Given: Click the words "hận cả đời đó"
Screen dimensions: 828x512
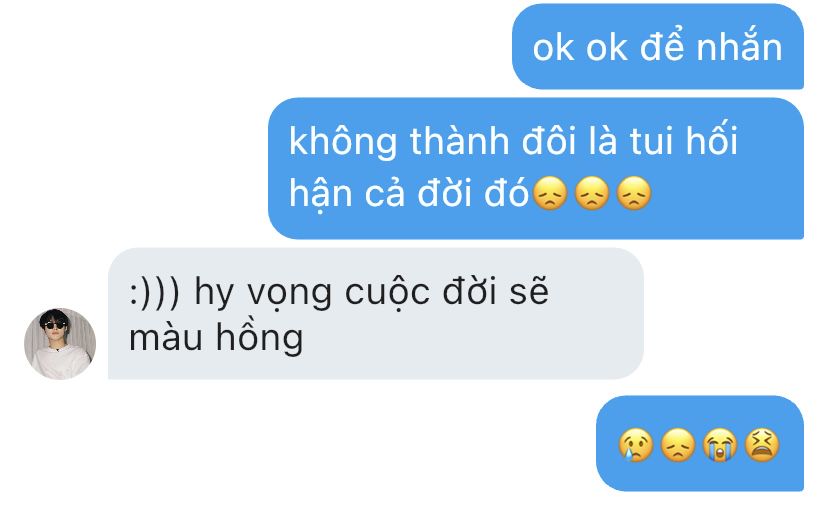Looking at the screenshot, I should 409,194.
